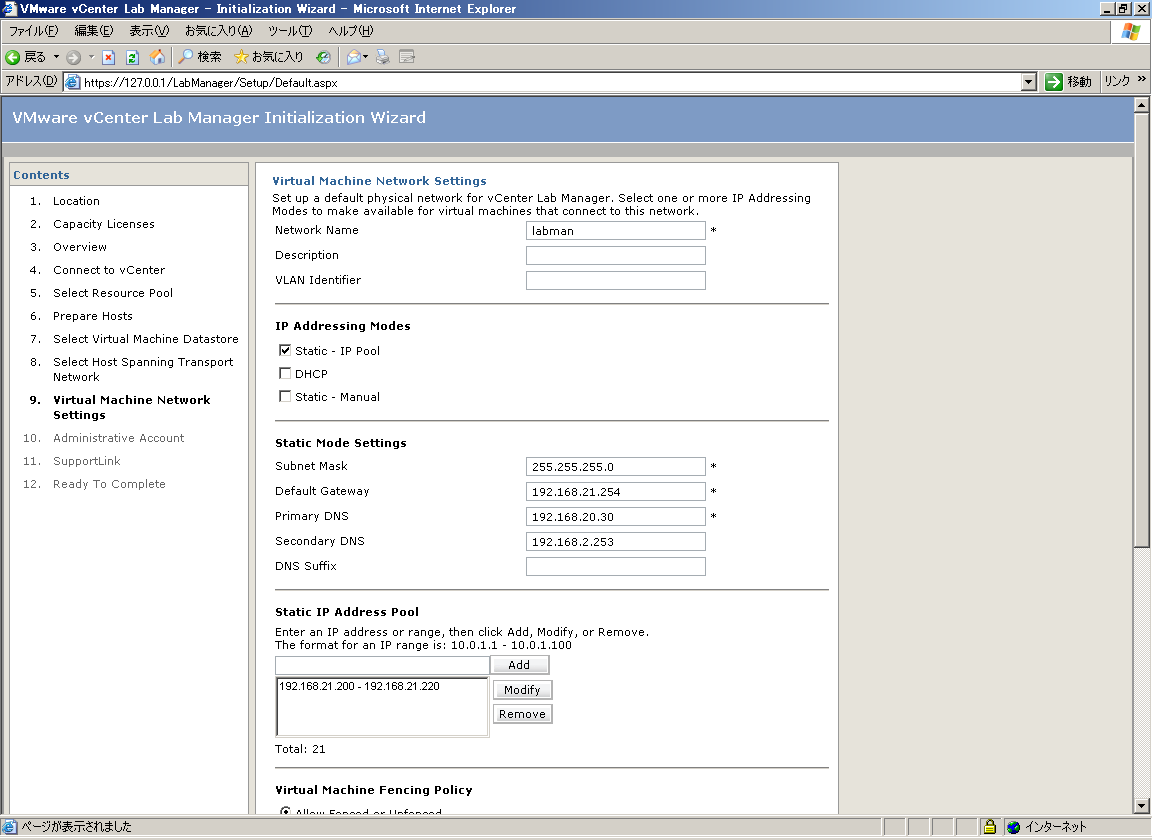Viewport: 1152px width, 840px height.
Task: Click the History toolbar icon
Action: coord(323,57)
